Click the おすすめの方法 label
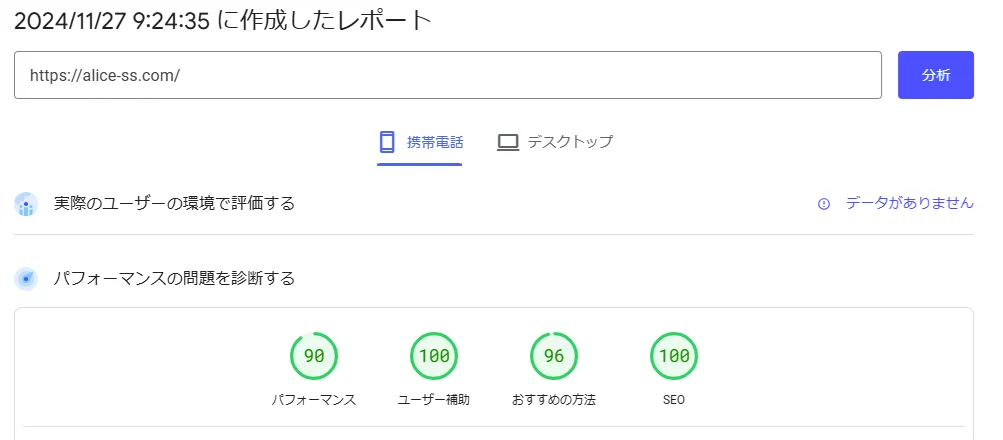1003x440 pixels. click(x=554, y=400)
